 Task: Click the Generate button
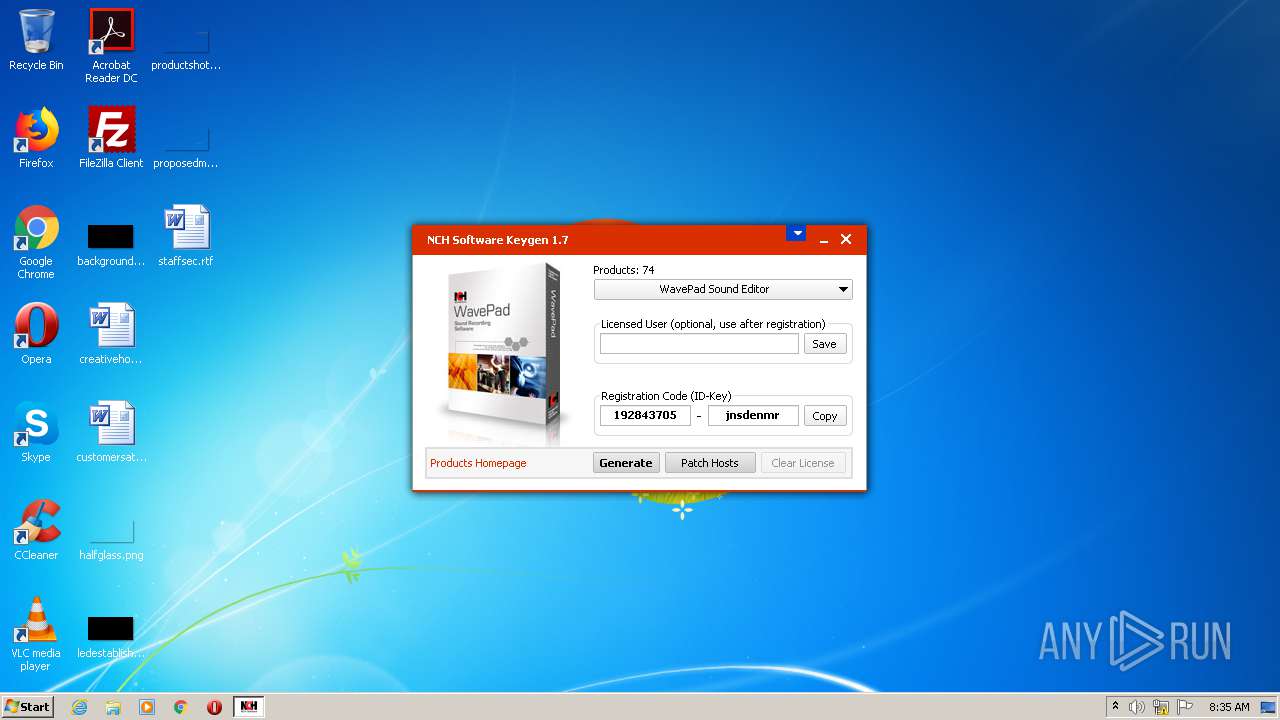pyautogui.click(x=626, y=463)
